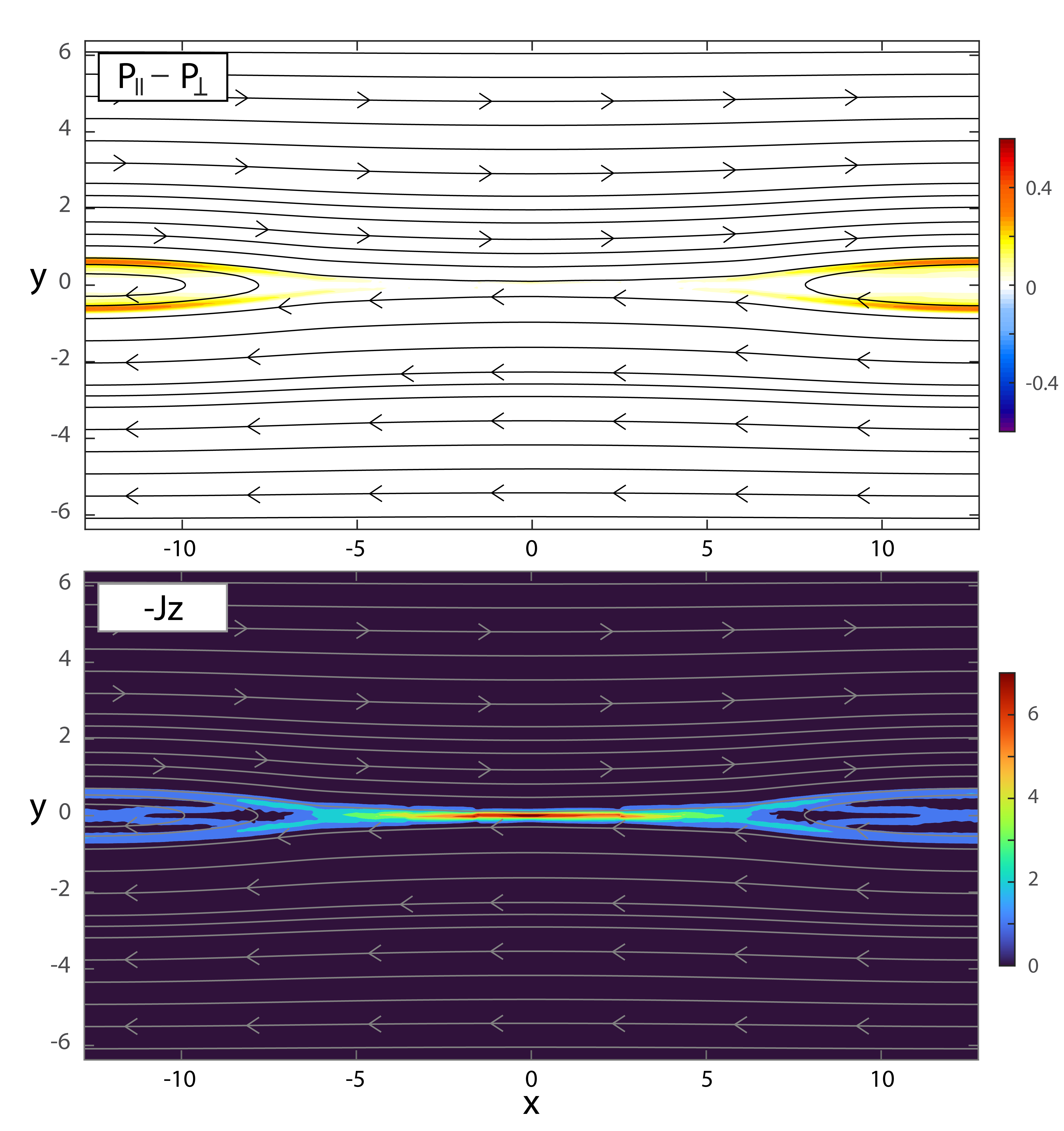Click the P∥ − P⊥ label box
Image resolution: width=1064 pixels, height=1131 pixels.
coord(163,77)
